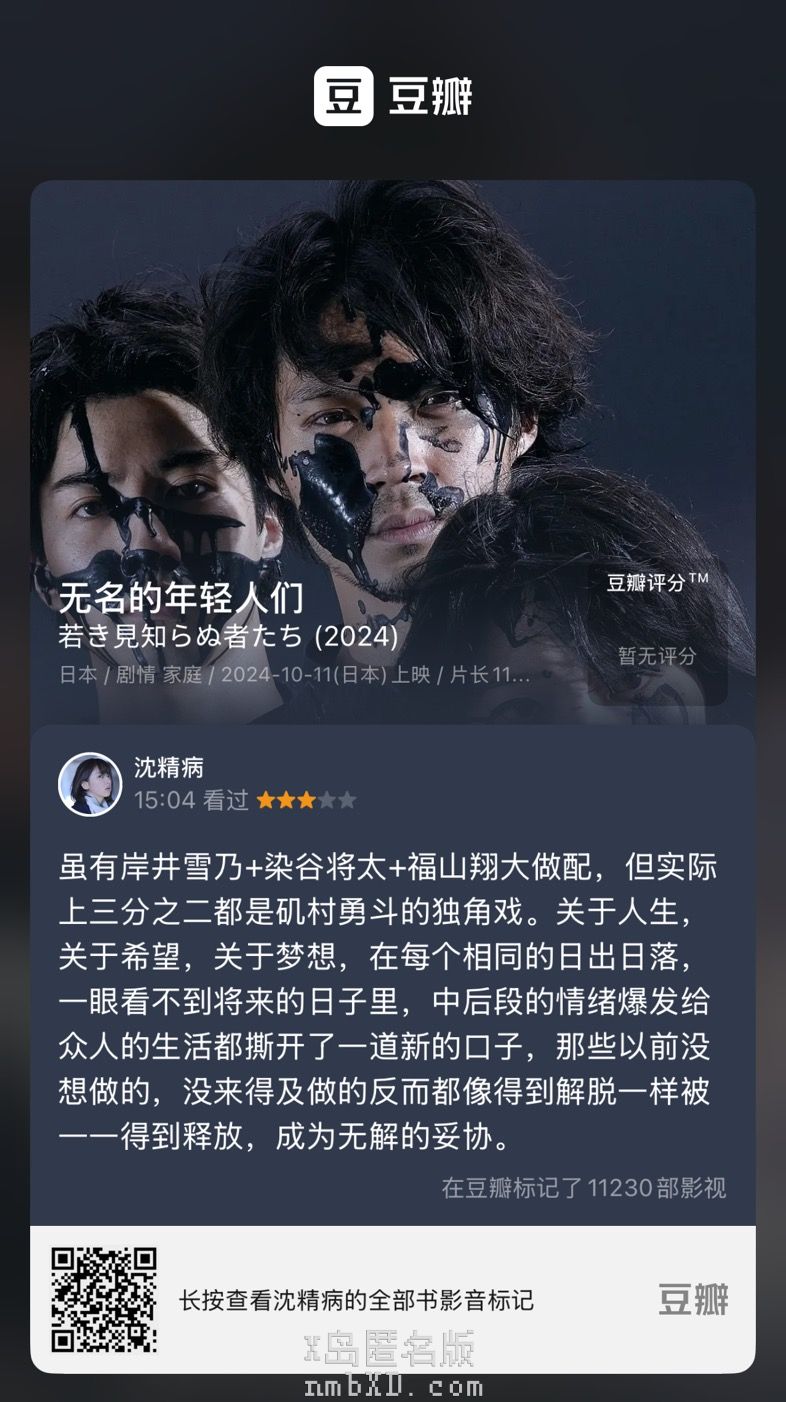Viewport: 786px width, 1402px height.
Task: Tap 在豆瓣标记了 11230 部影视 text
Action: pos(584,1188)
